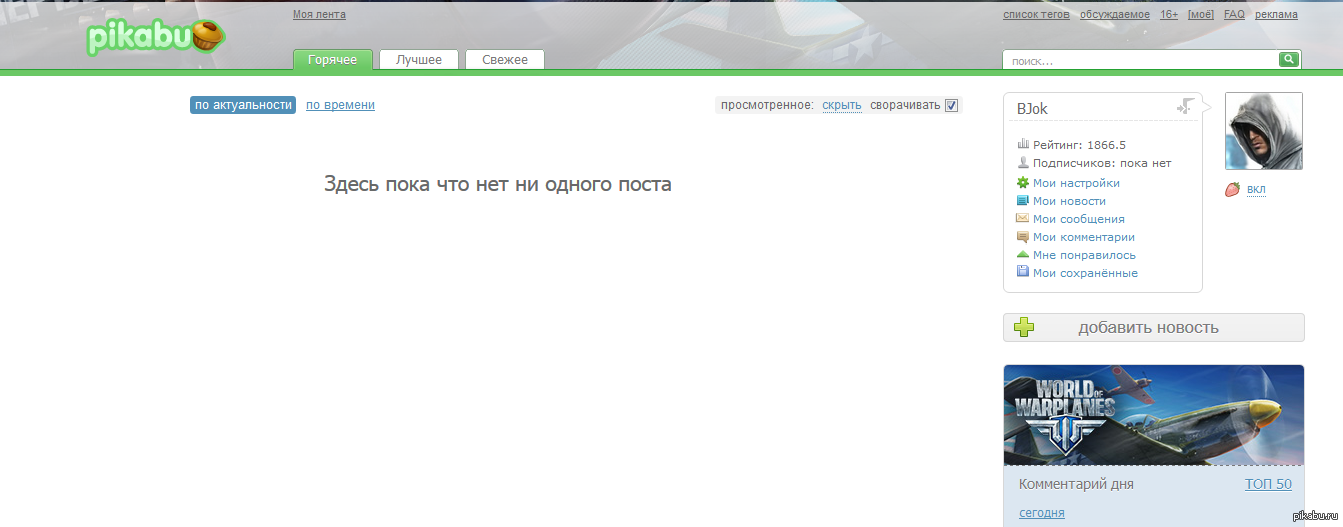This screenshot has width=1343, height=527.
Task: Click the gear icon for Мои настройки
Action: (x=1022, y=183)
